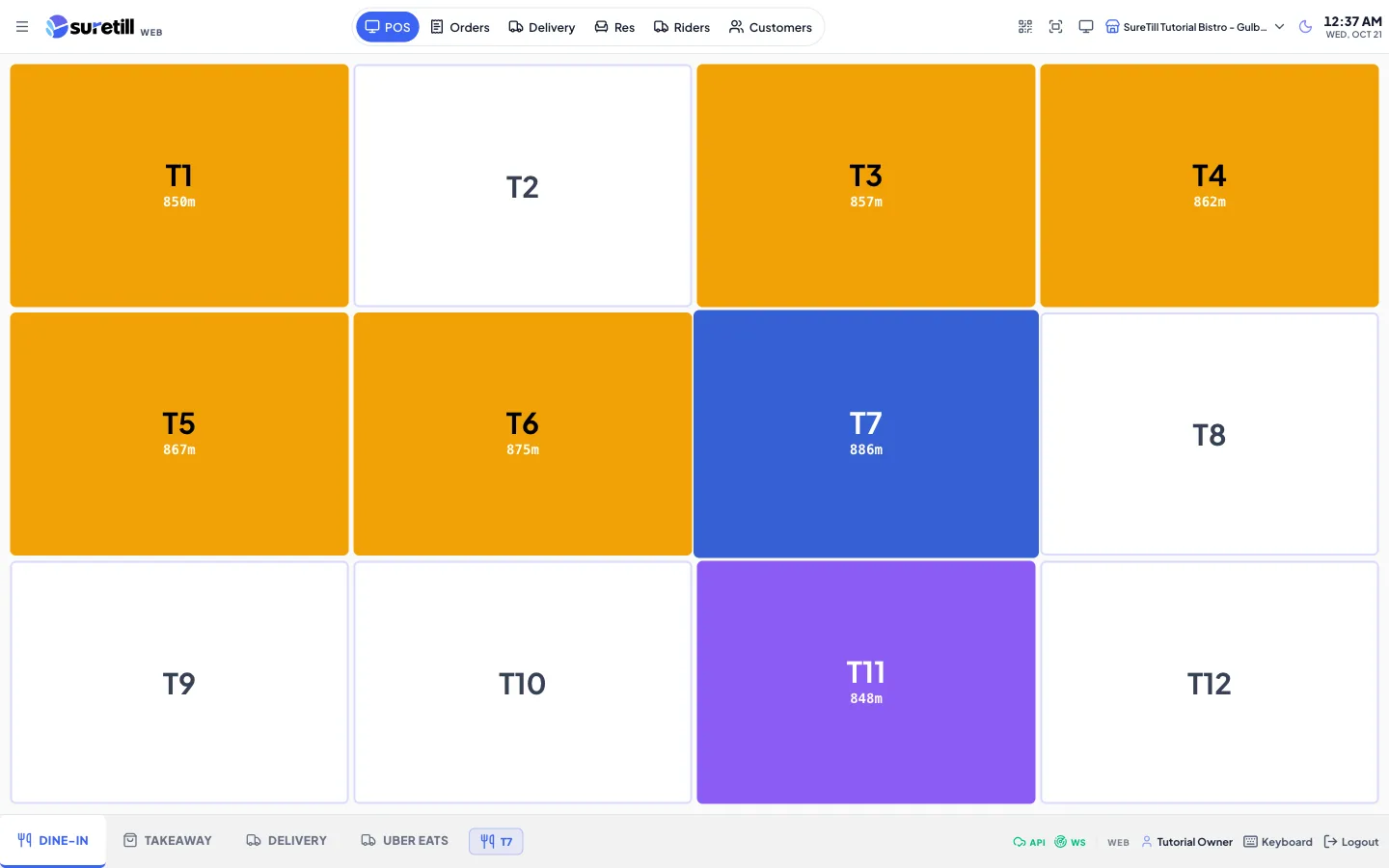Switch to Delivery order type at bottom
Image resolution: width=1389 pixels, height=868 pixels.
coord(286,841)
